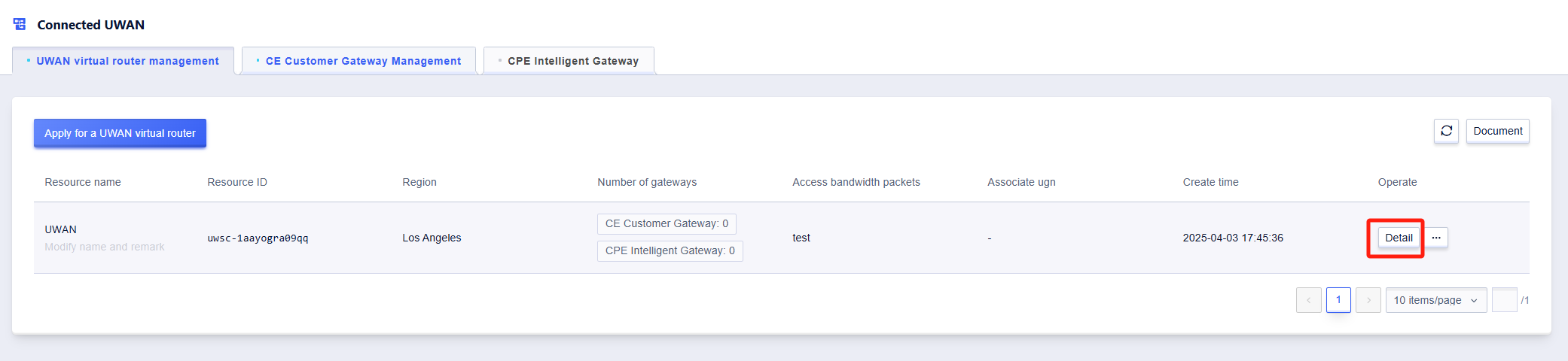The width and height of the screenshot is (1568, 361).
Task: Focus the jump-to-page input field
Action: tap(1504, 300)
